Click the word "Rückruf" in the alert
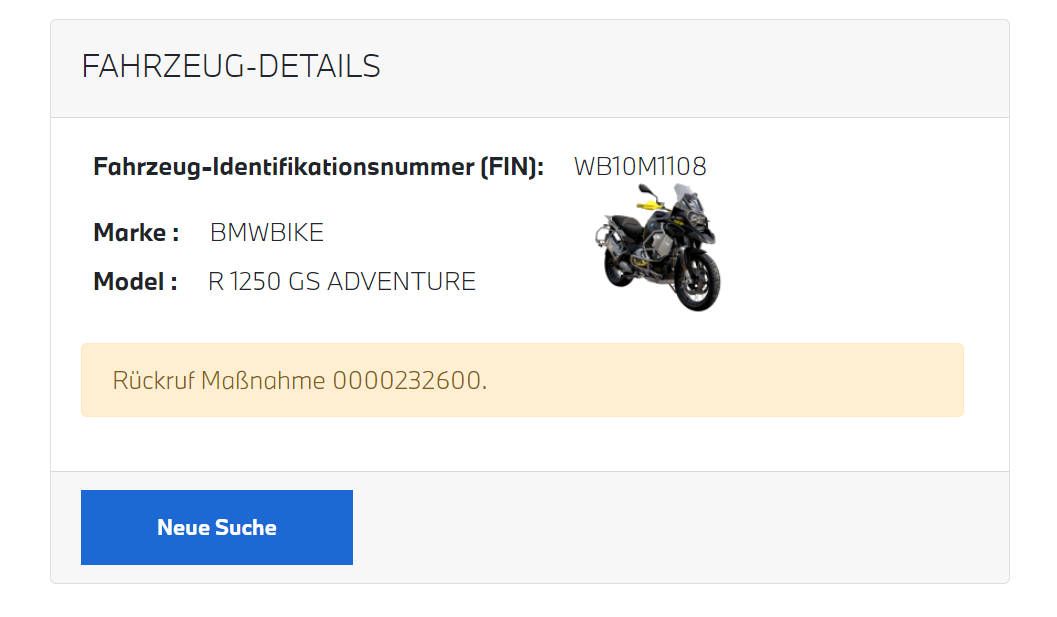This screenshot has height=617, width=1057. pos(153,381)
